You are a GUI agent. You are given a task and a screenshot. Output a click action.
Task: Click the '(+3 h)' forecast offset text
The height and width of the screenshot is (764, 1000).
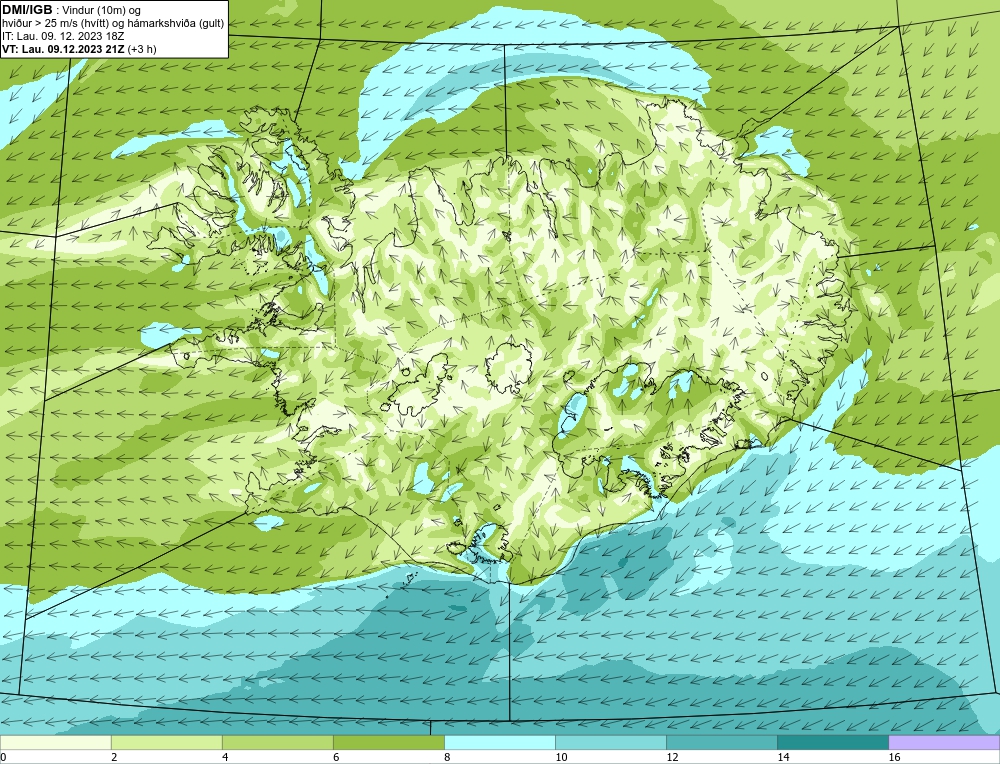pos(142,49)
